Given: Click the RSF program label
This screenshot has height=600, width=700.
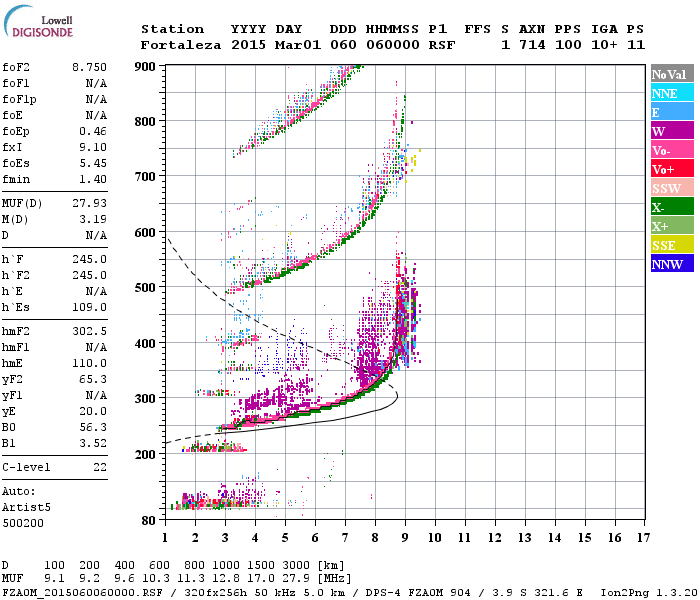Looking at the screenshot, I should 442,45.
